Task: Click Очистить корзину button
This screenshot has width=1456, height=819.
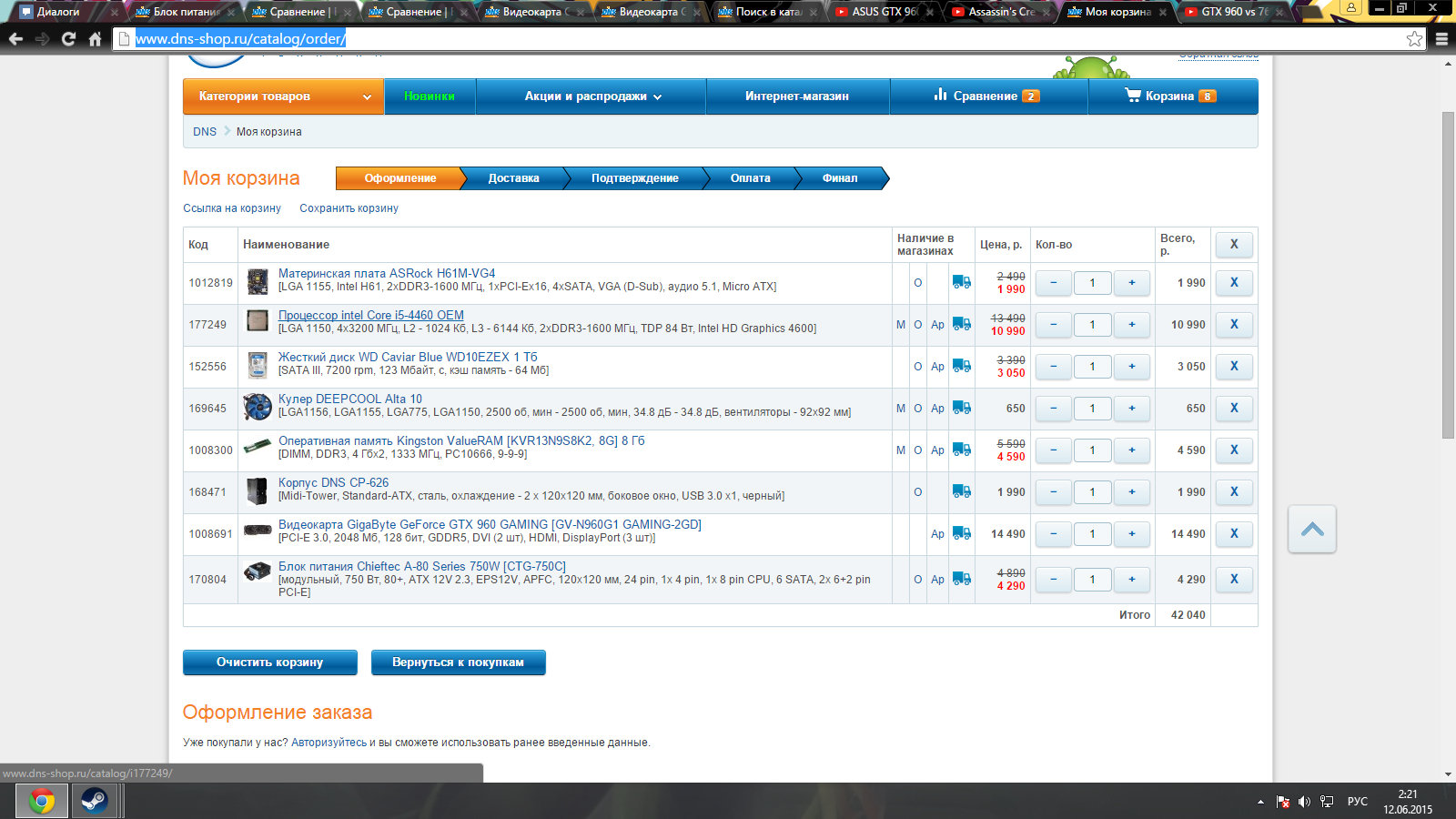Action: click(x=270, y=662)
